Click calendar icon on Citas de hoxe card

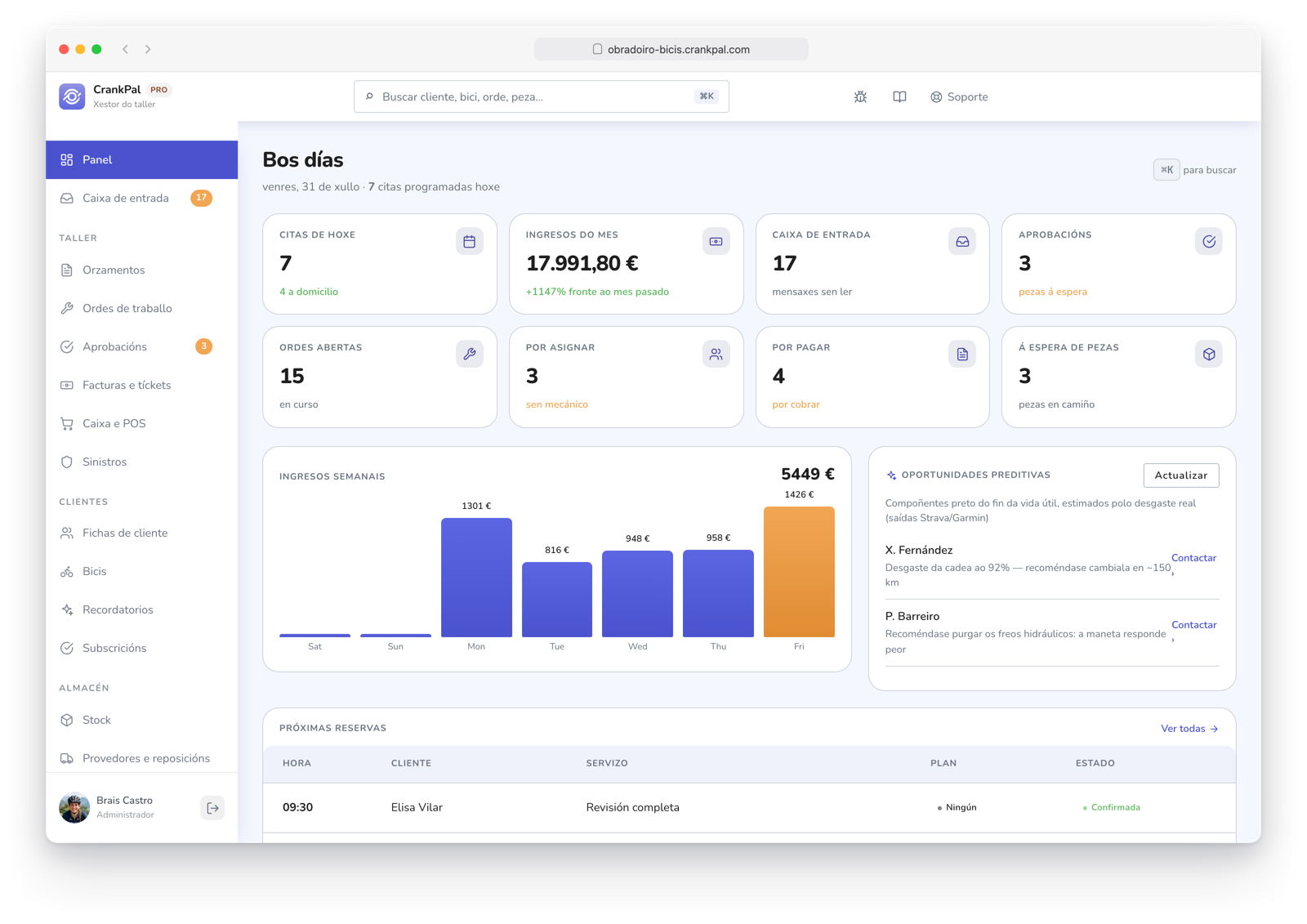[470, 242]
